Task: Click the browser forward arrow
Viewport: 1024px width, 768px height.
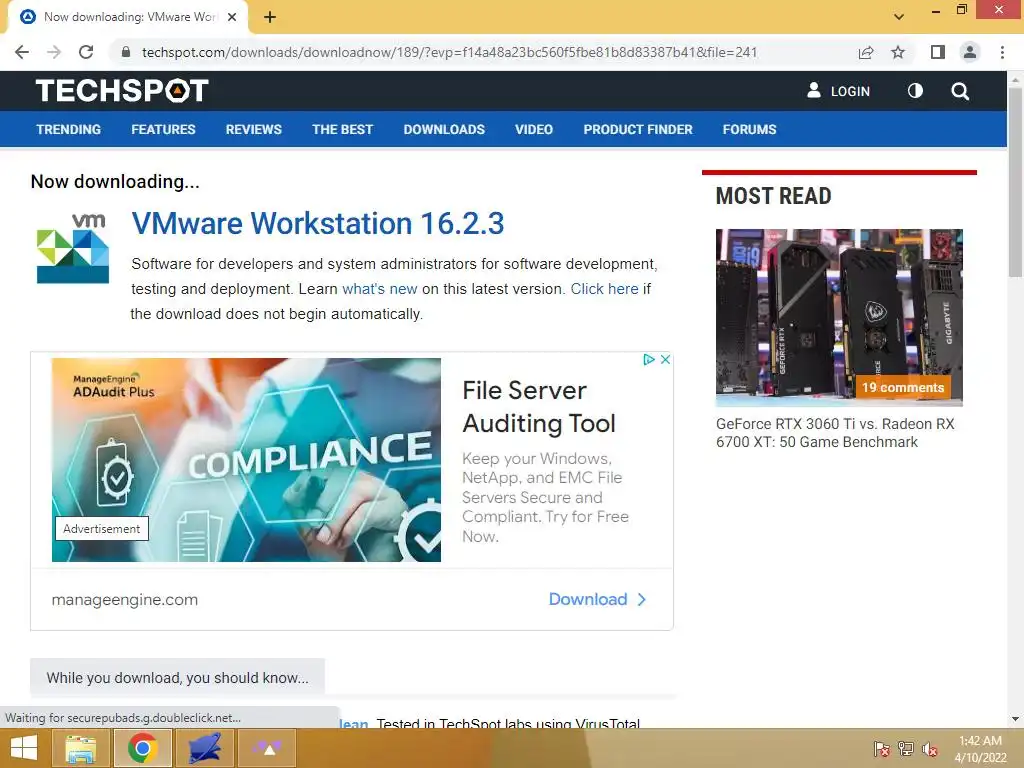Action: click(54, 52)
